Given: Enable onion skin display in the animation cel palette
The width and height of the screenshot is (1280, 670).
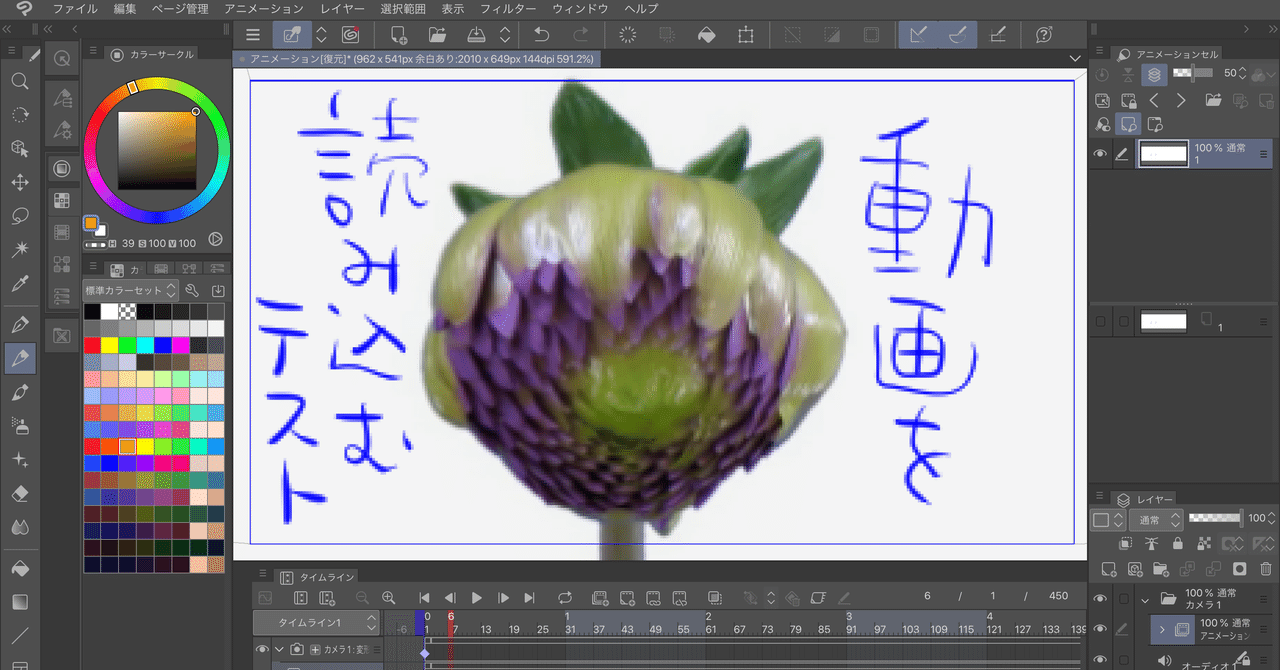Looking at the screenshot, I should pyautogui.click(x=1154, y=74).
